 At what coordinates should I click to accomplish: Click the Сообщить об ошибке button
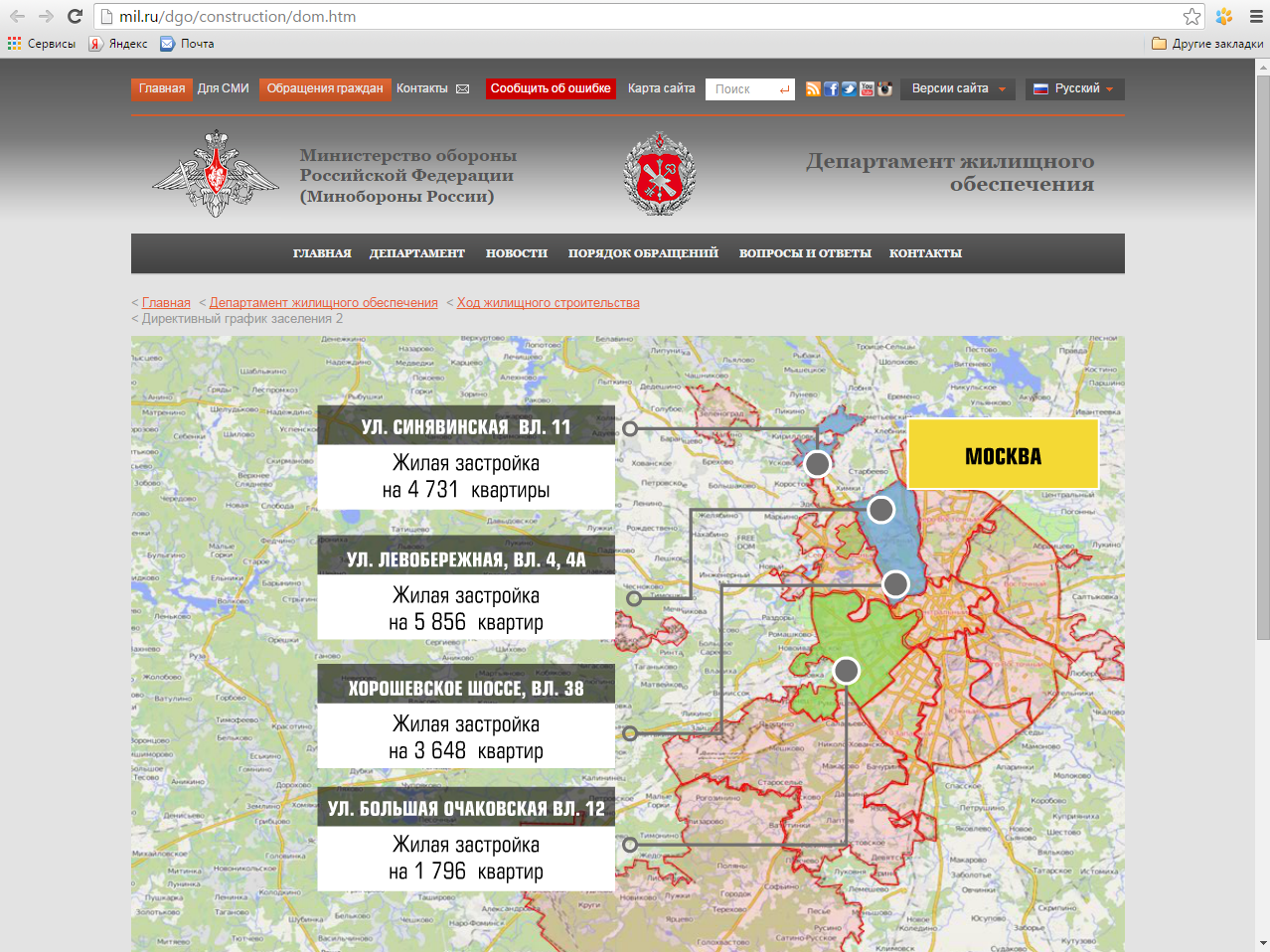(x=551, y=88)
